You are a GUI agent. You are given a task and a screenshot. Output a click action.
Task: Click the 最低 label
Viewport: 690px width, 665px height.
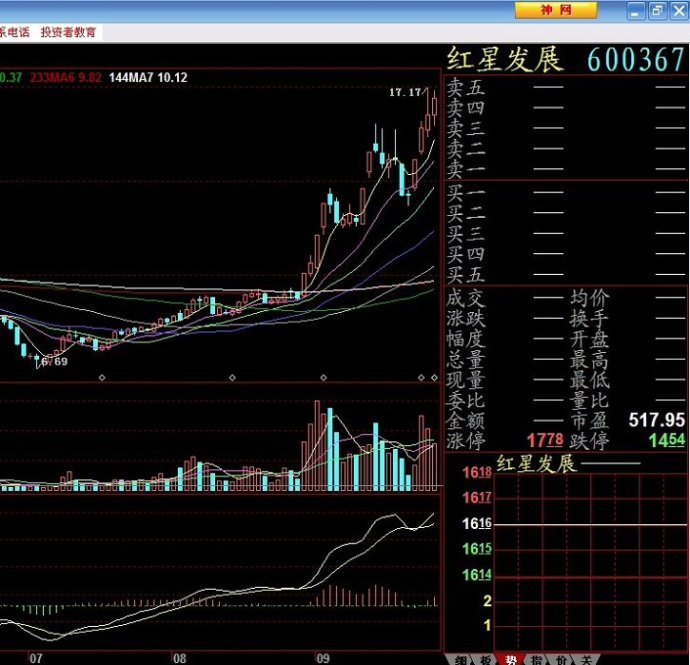point(590,380)
